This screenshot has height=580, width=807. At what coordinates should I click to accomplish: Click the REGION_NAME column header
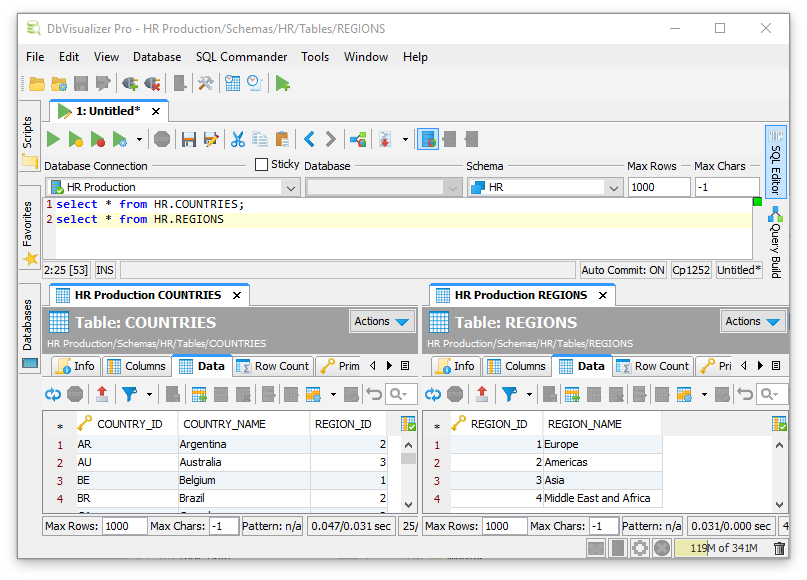(x=585, y=424)
